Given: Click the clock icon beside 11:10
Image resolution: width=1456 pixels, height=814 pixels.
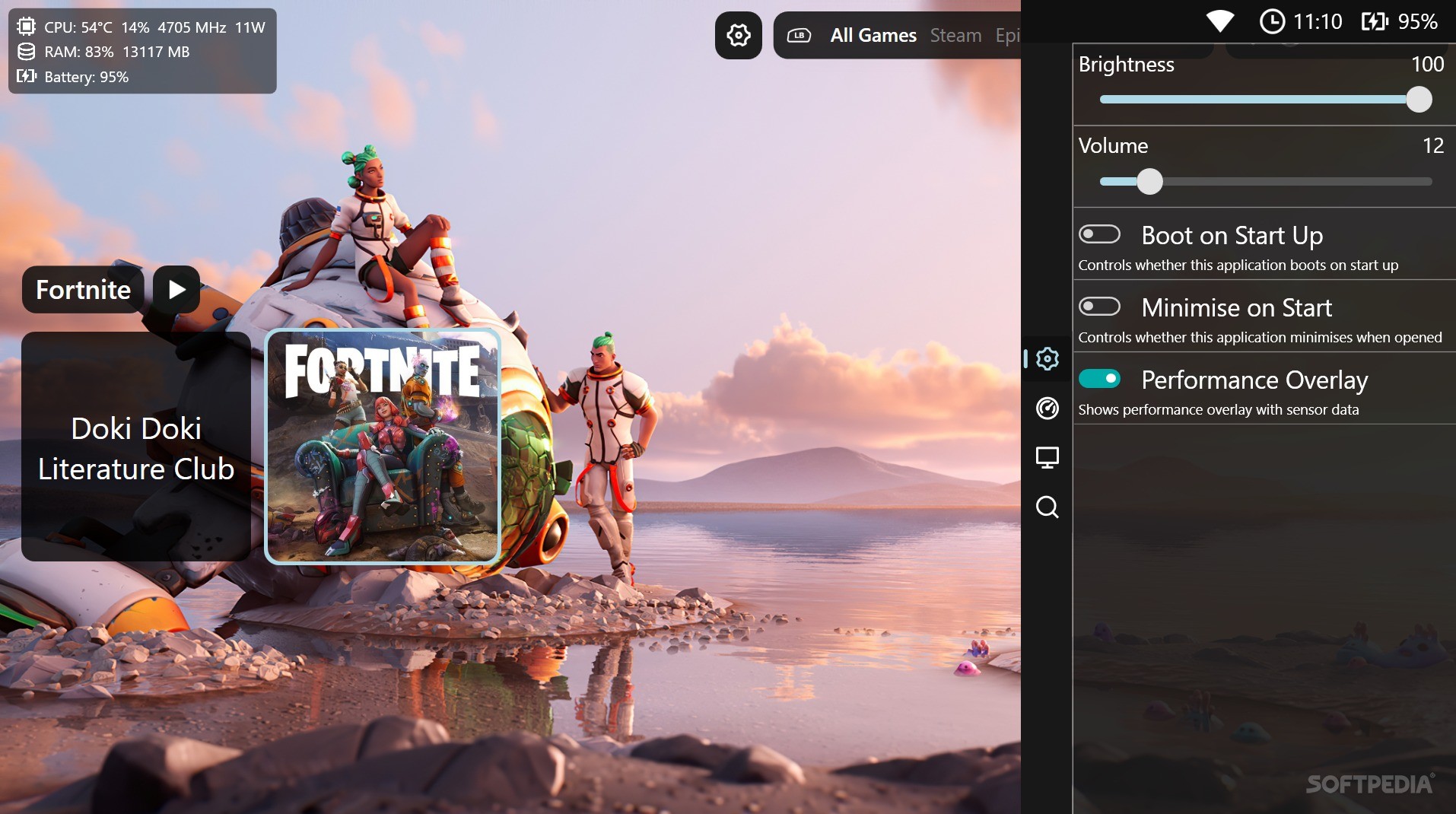Looking at the screenshot, I should pos(1272,21).
